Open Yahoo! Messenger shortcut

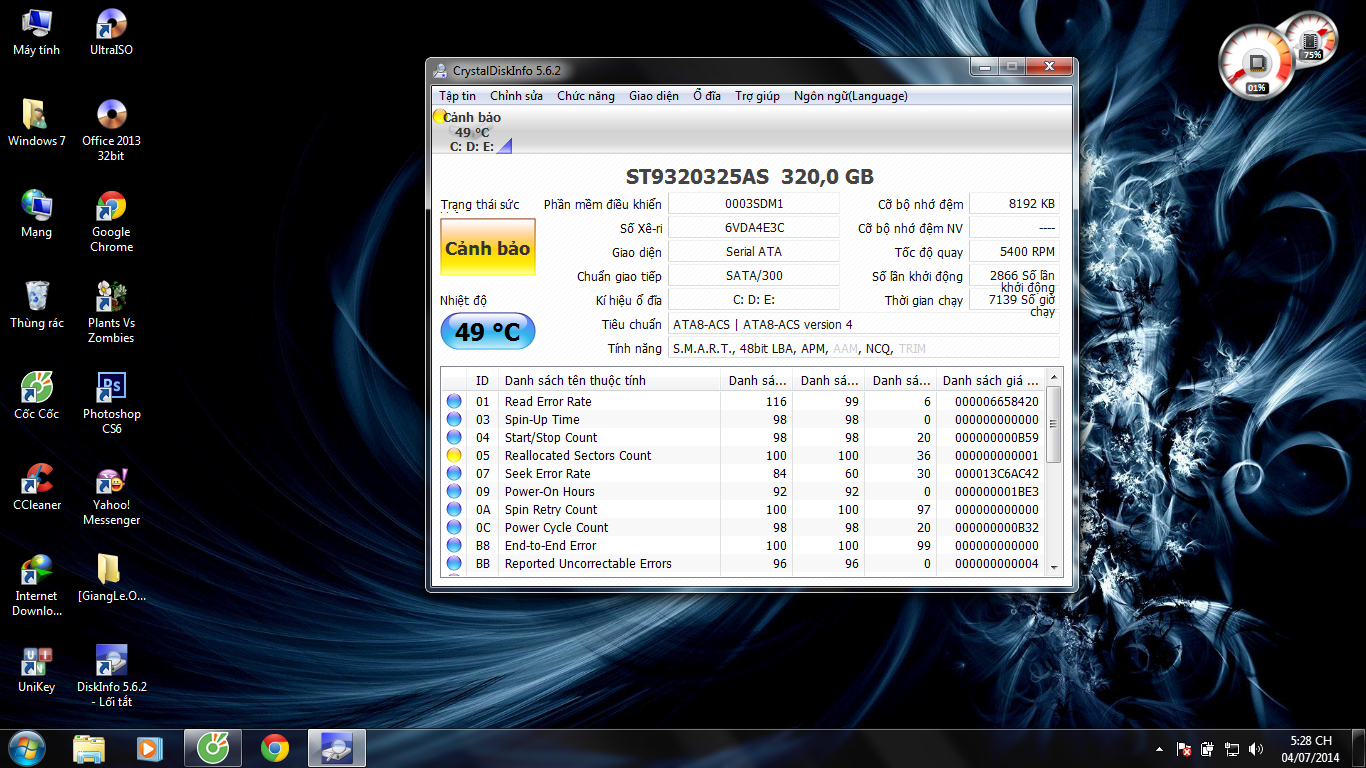click(111, 495)
